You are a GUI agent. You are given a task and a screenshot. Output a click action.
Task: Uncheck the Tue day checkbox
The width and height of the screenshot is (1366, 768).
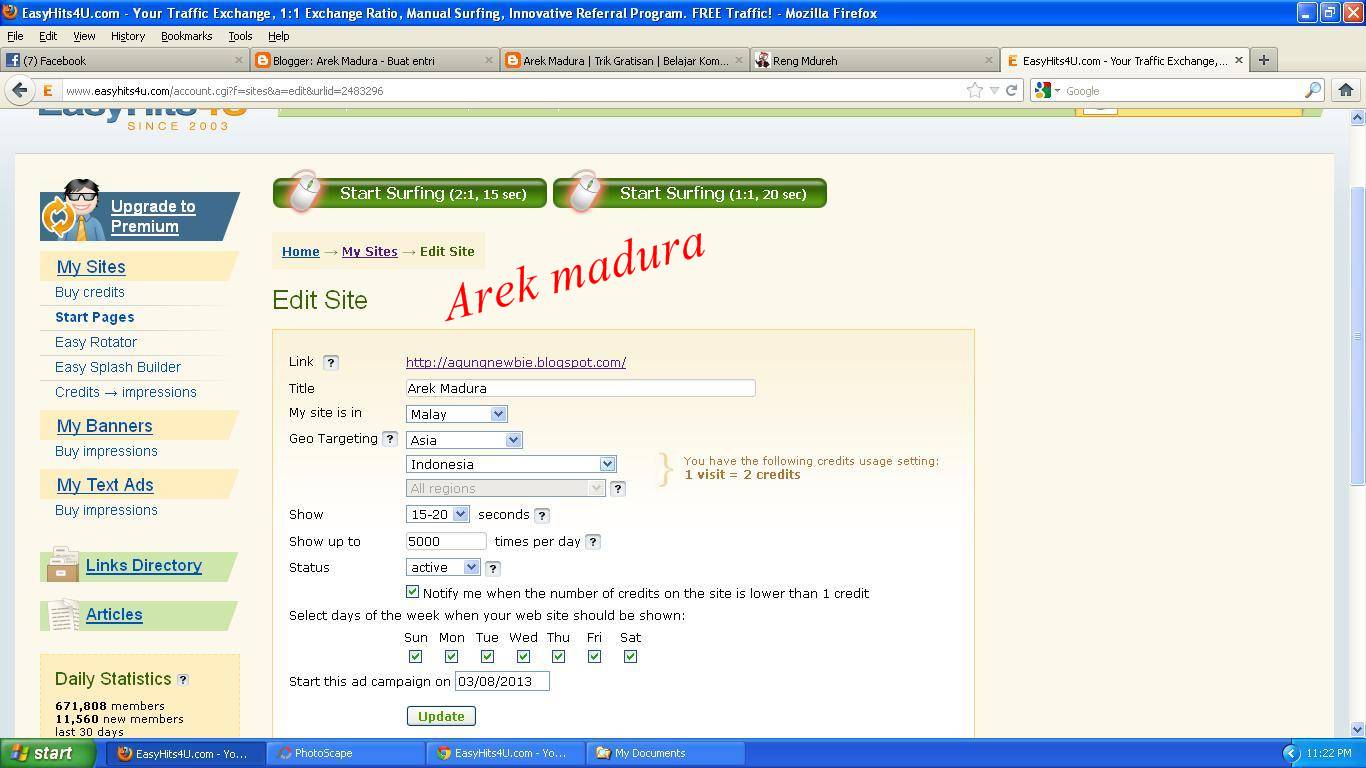[x=487, y=657]
